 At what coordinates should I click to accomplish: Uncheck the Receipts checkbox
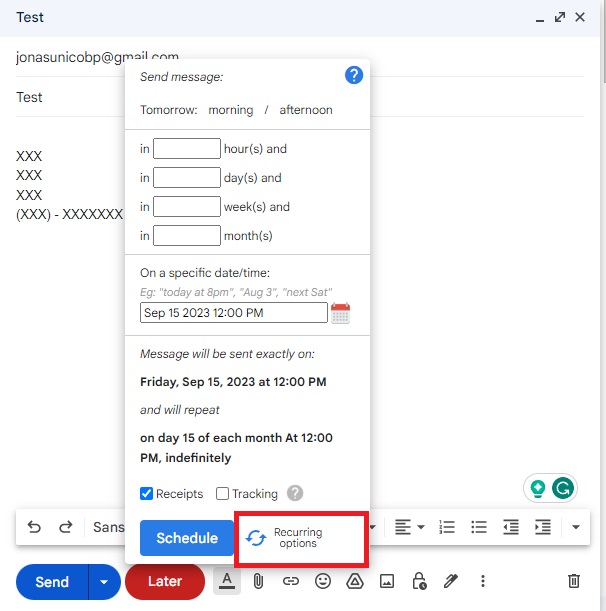pos(146,493)
